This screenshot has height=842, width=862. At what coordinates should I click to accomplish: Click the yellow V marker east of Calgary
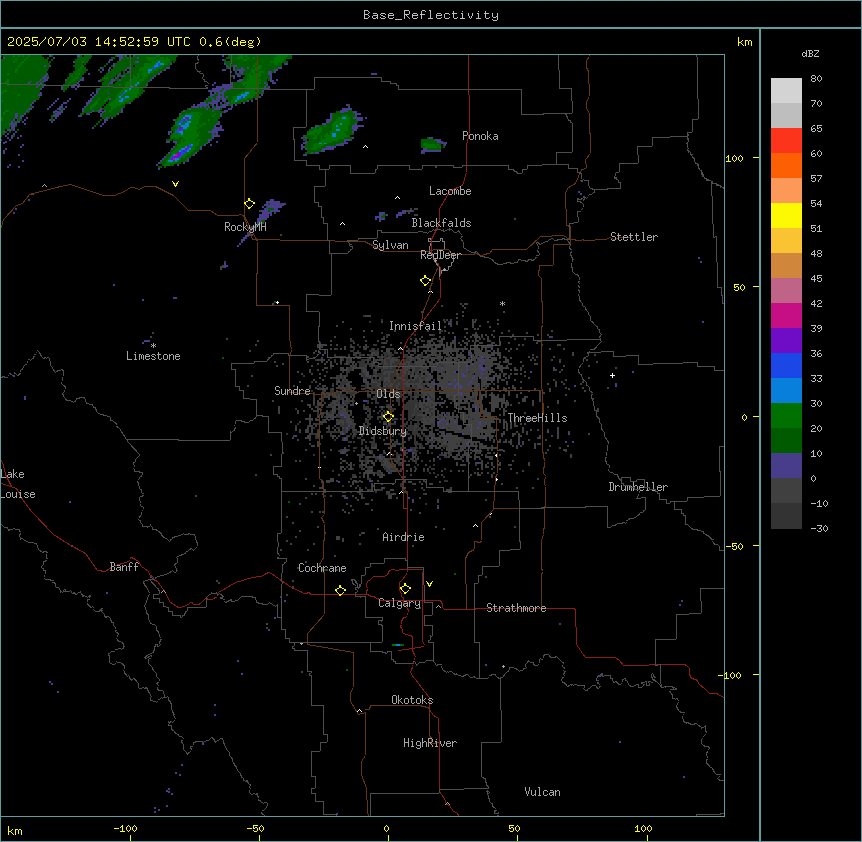[429, 584]
